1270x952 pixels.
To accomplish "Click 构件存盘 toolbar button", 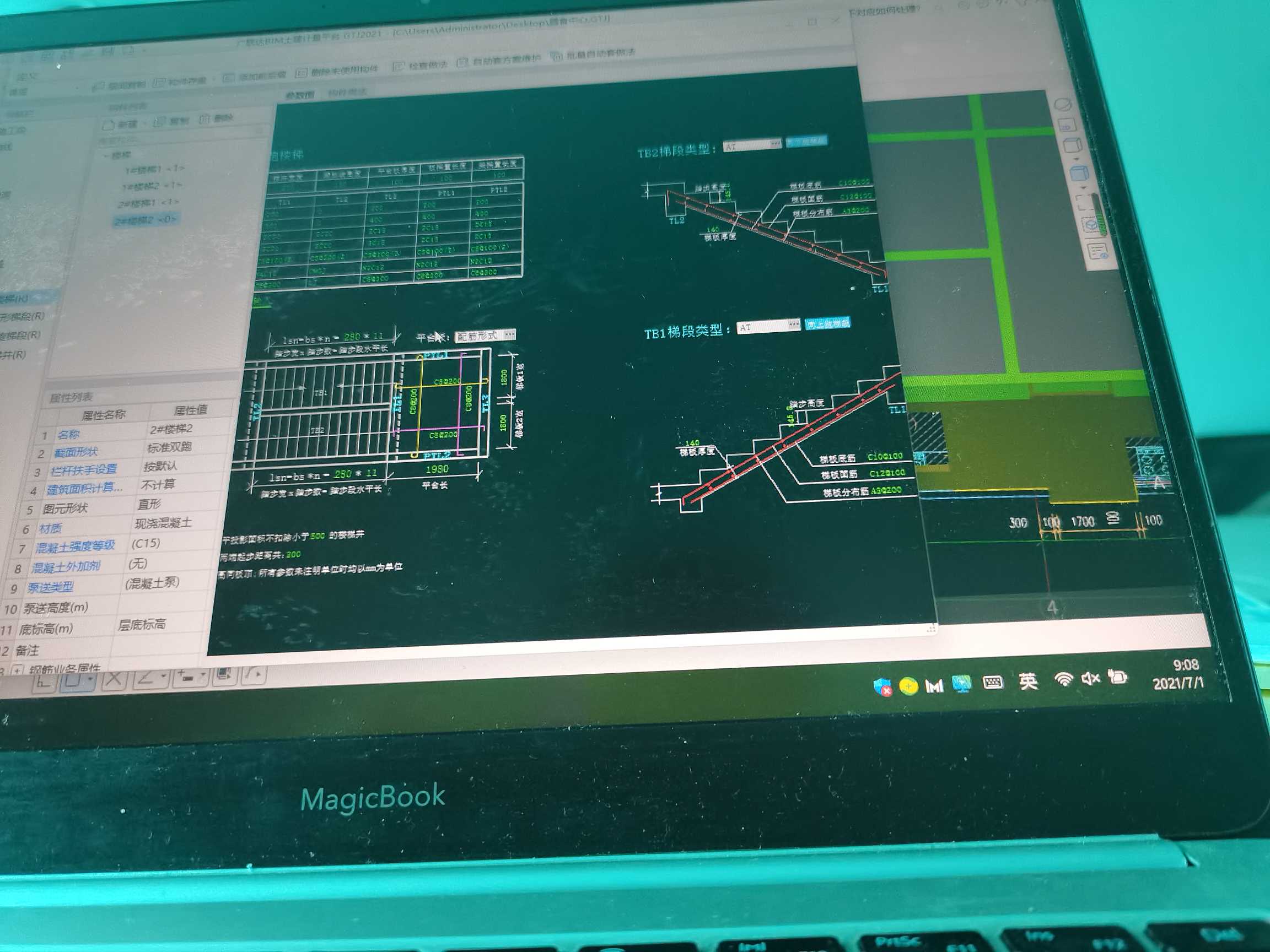I will (x=180, y=81).
